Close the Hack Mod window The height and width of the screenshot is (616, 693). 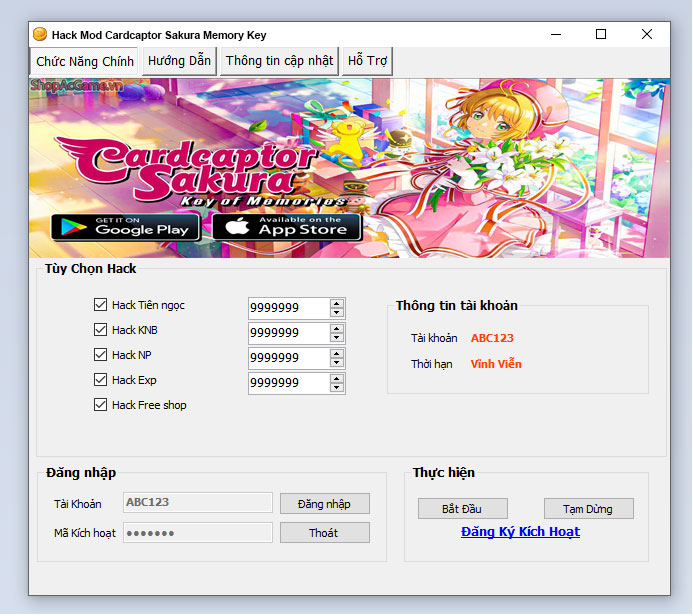pyautogui.click(x=647, y=34)
